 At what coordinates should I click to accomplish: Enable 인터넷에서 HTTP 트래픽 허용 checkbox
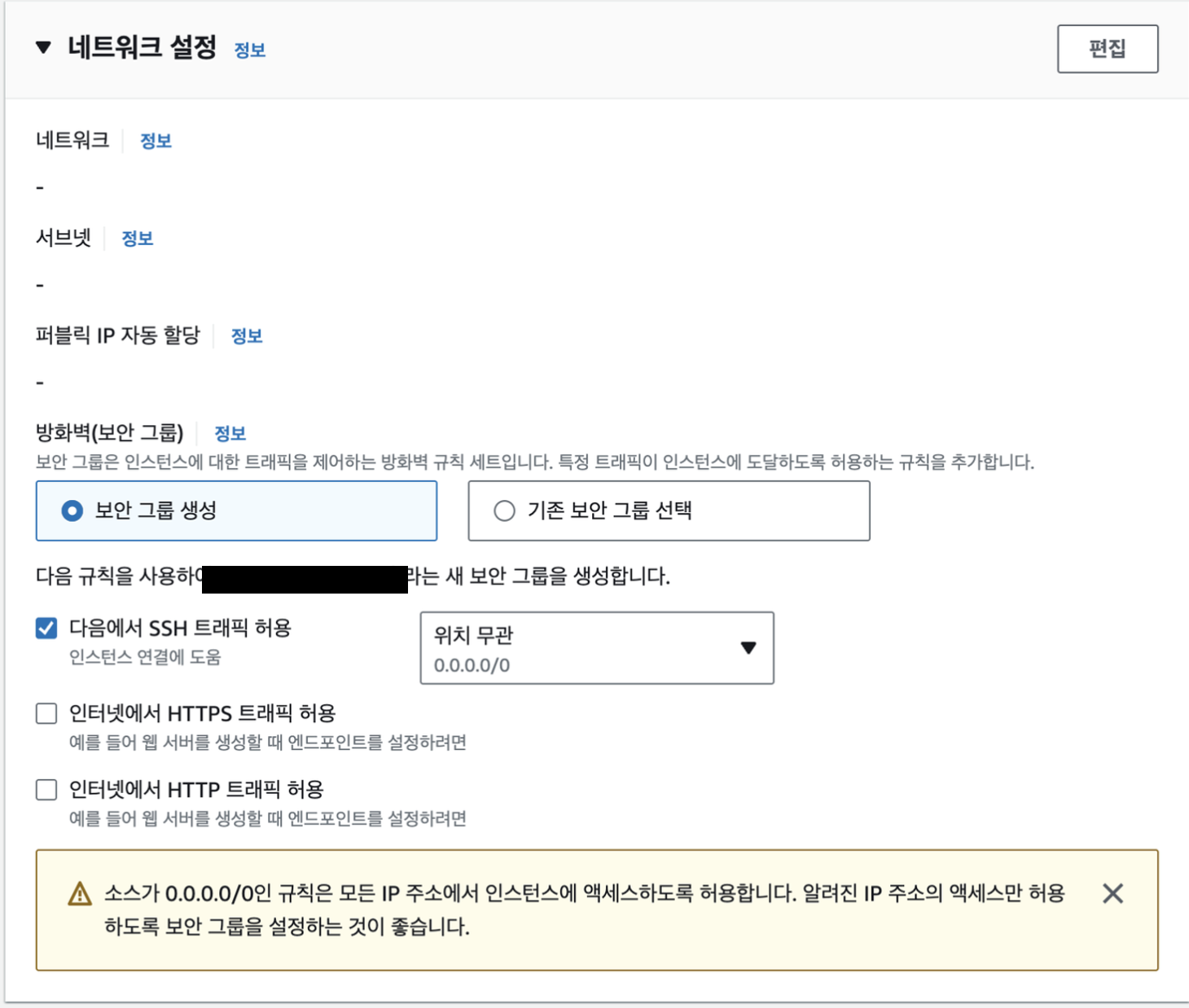tap(46, 790)
